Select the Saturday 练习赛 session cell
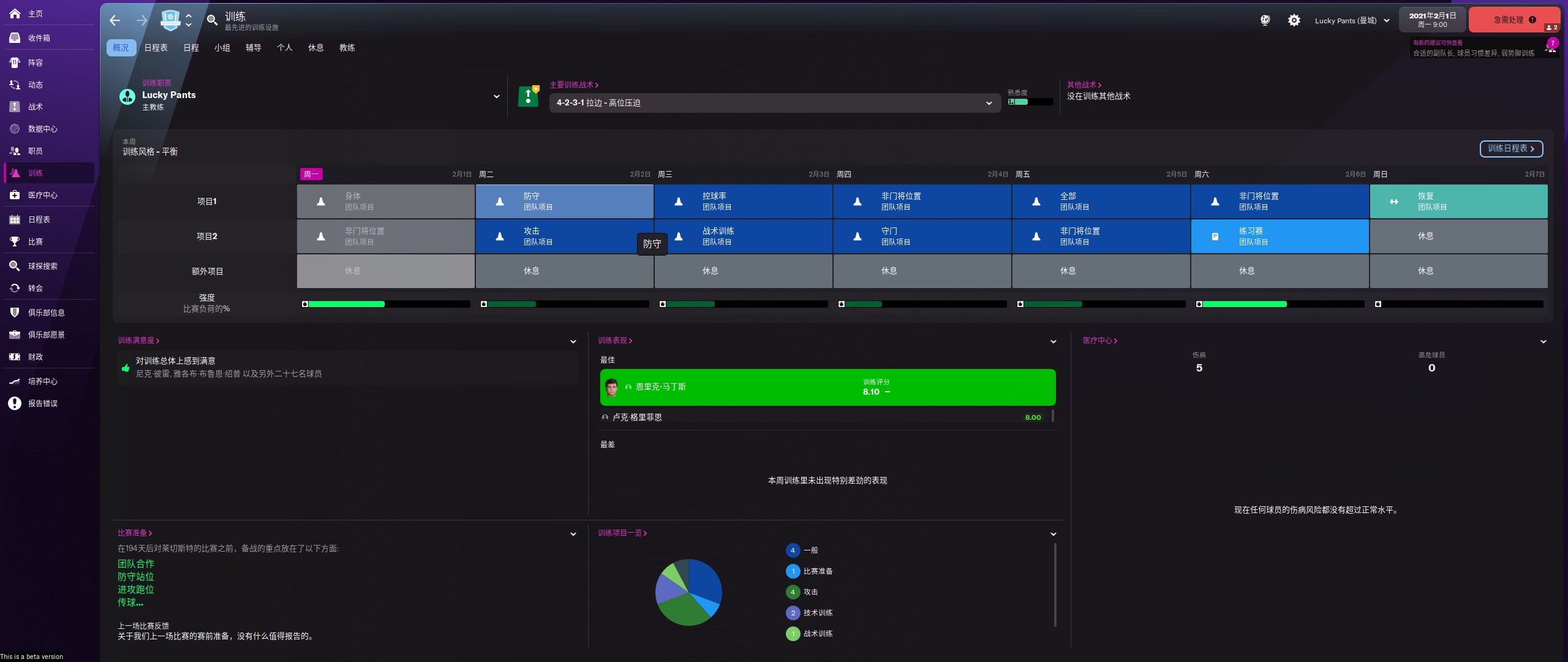Image resolution: width=1568 pixels, height=662 pixels. coord(1279,237)
